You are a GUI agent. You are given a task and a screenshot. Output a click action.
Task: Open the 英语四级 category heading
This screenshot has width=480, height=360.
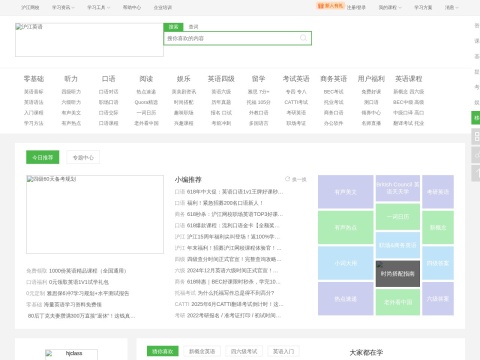pyautogui.click(x=221, y=79)
